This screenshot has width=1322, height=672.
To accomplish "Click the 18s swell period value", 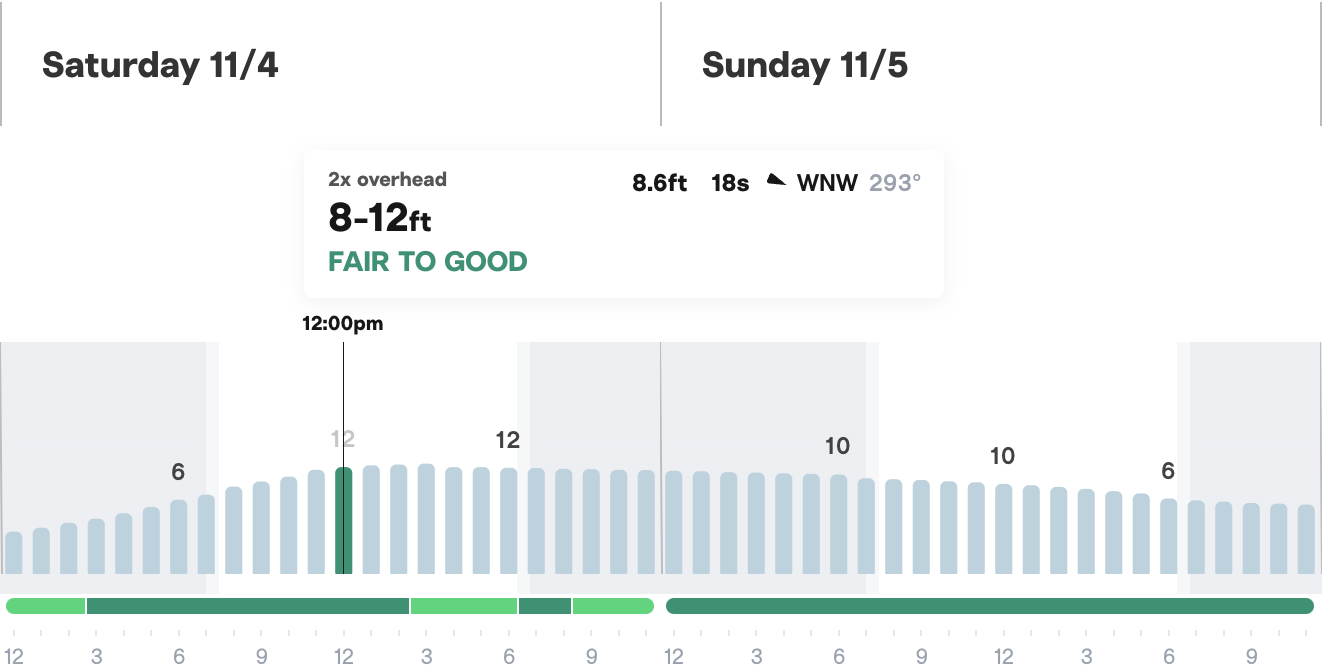I will 730,183.
